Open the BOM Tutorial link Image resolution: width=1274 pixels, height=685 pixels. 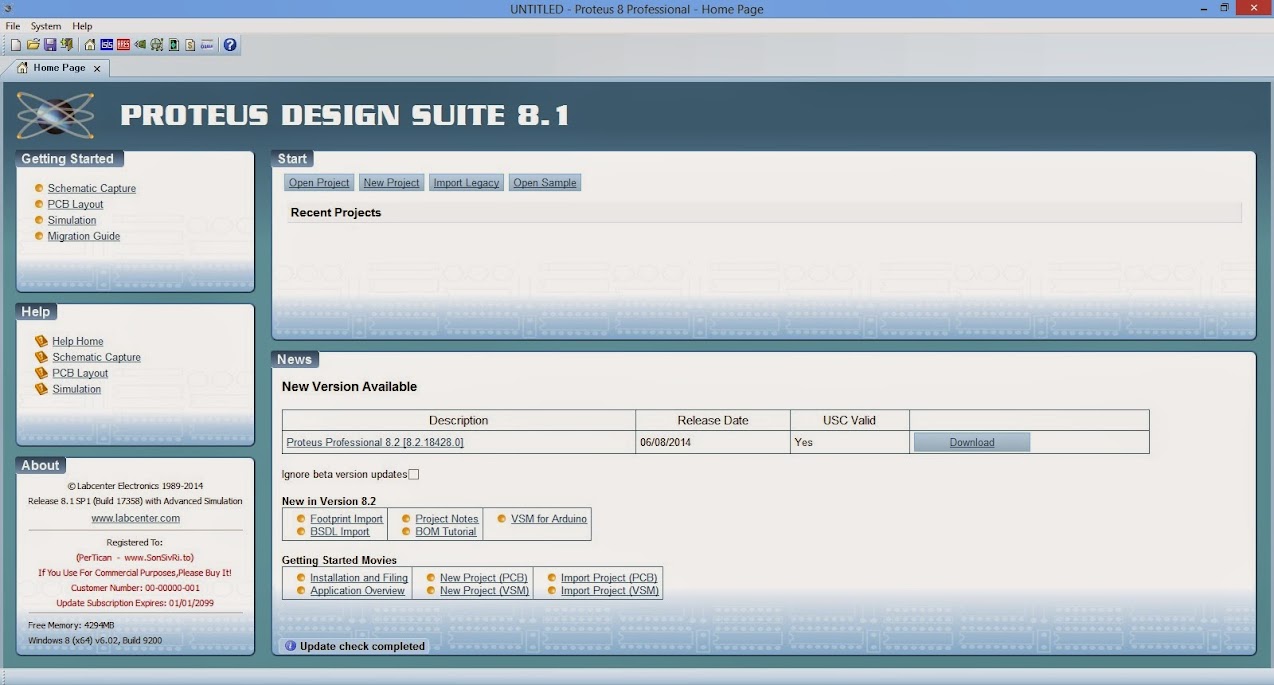click(x=446, y=532)
